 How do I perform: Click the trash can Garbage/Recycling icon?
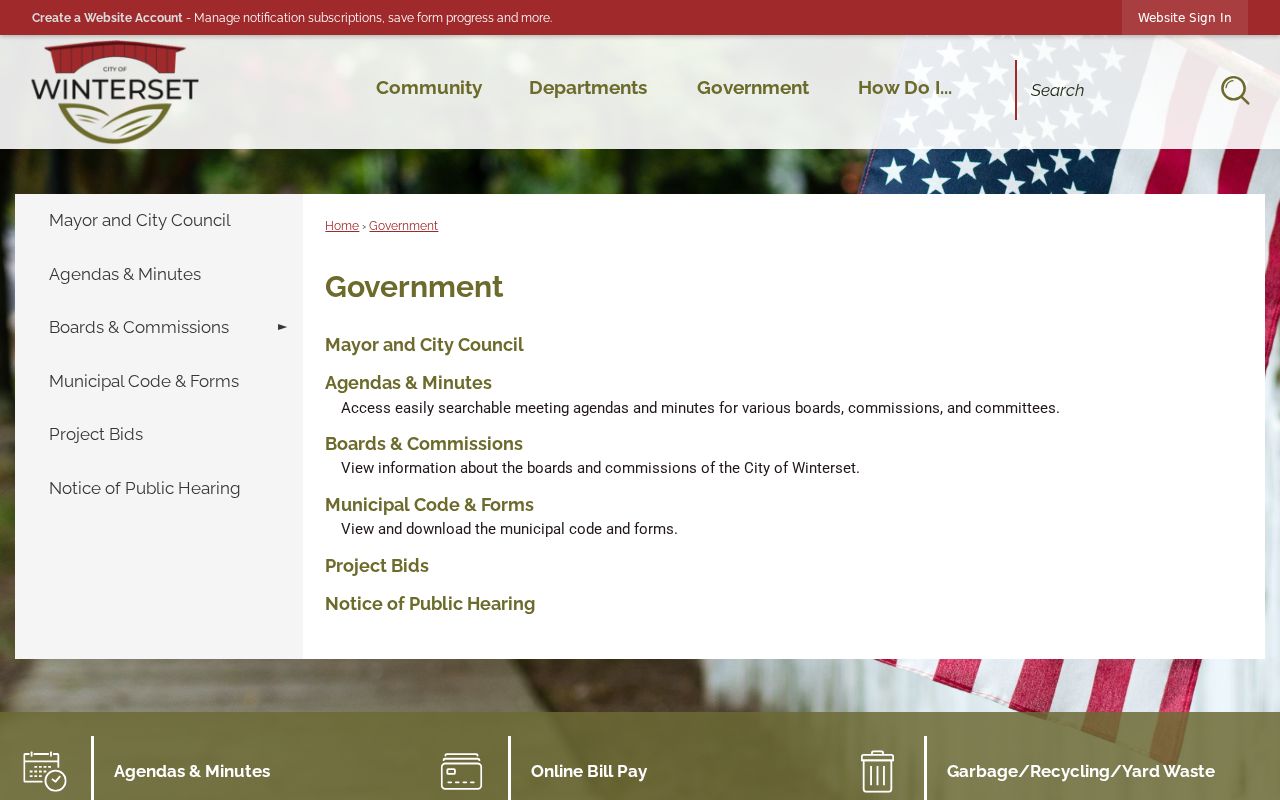877,771
